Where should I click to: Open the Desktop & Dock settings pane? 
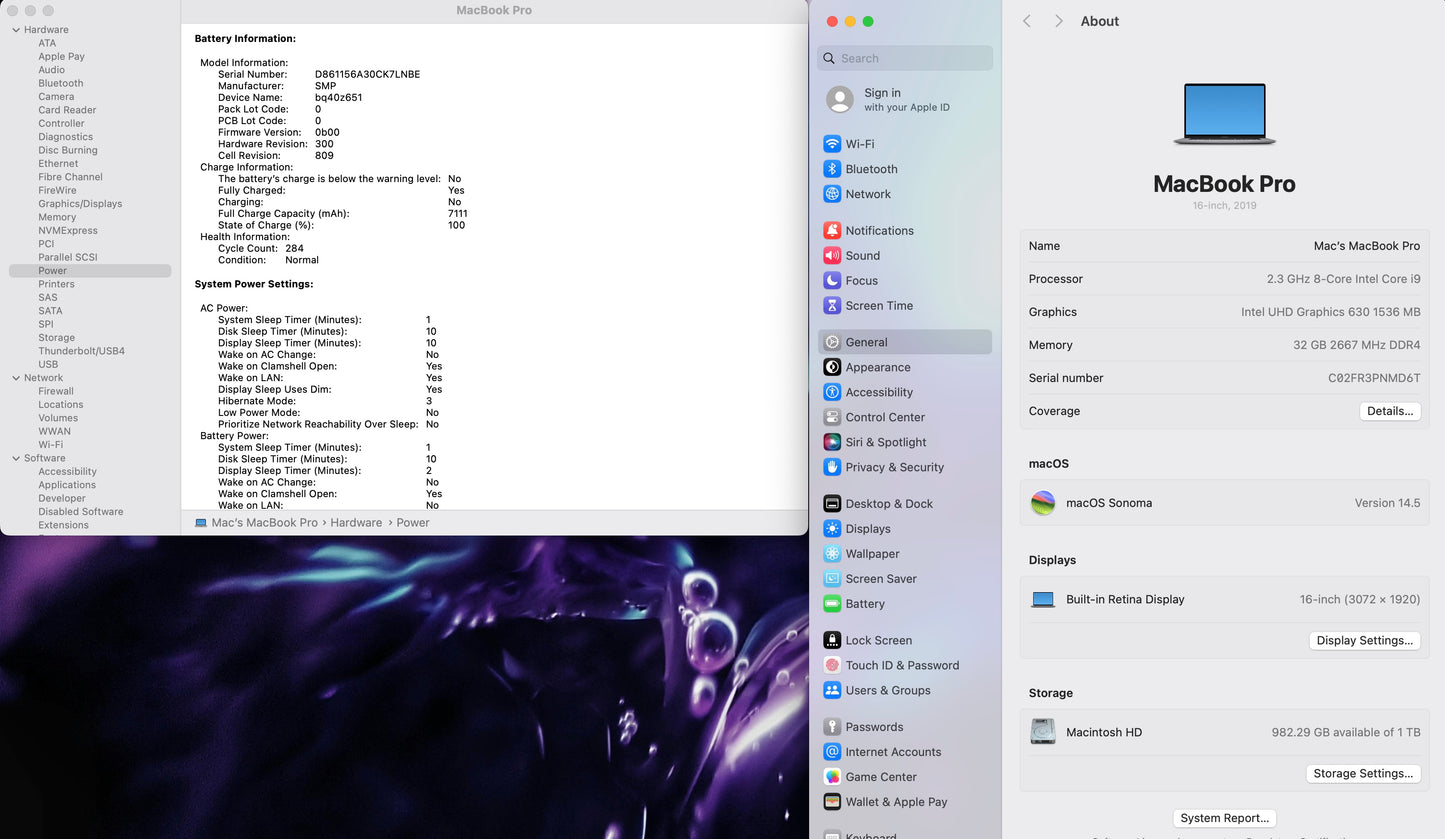[x=888, y=504]
